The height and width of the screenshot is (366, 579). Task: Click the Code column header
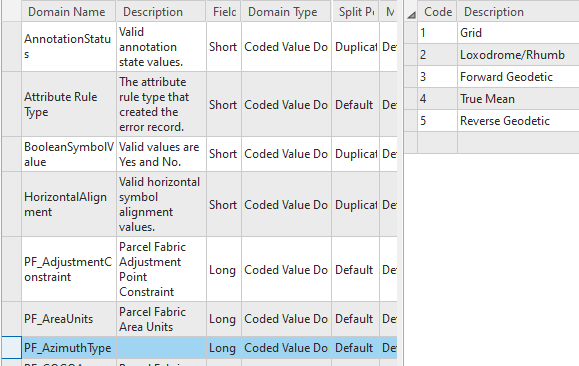pyautogui.click(x=438, y=11)
